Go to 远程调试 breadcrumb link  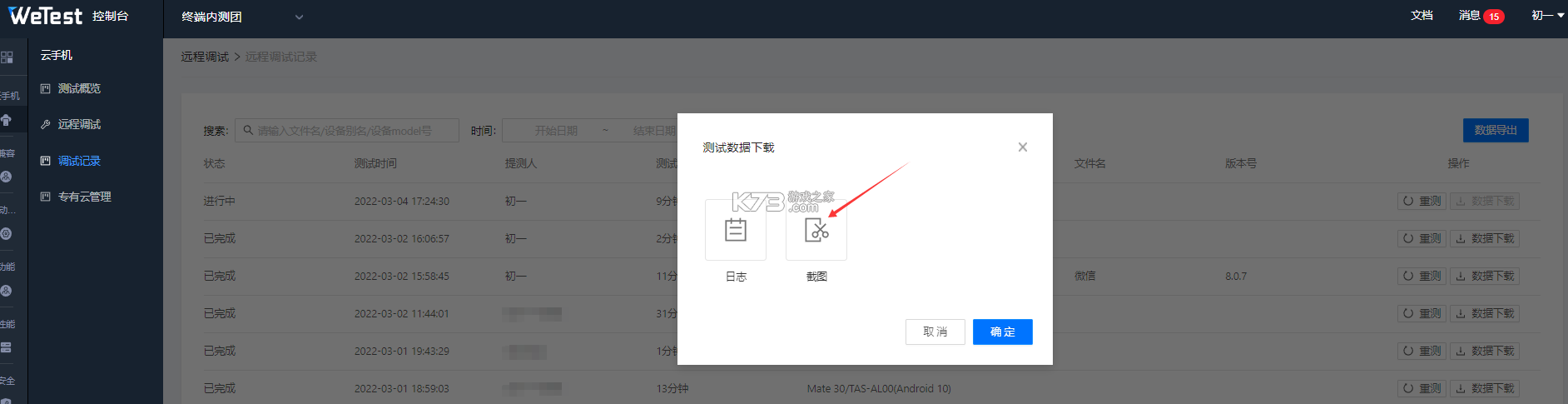(x=205, y=57)
